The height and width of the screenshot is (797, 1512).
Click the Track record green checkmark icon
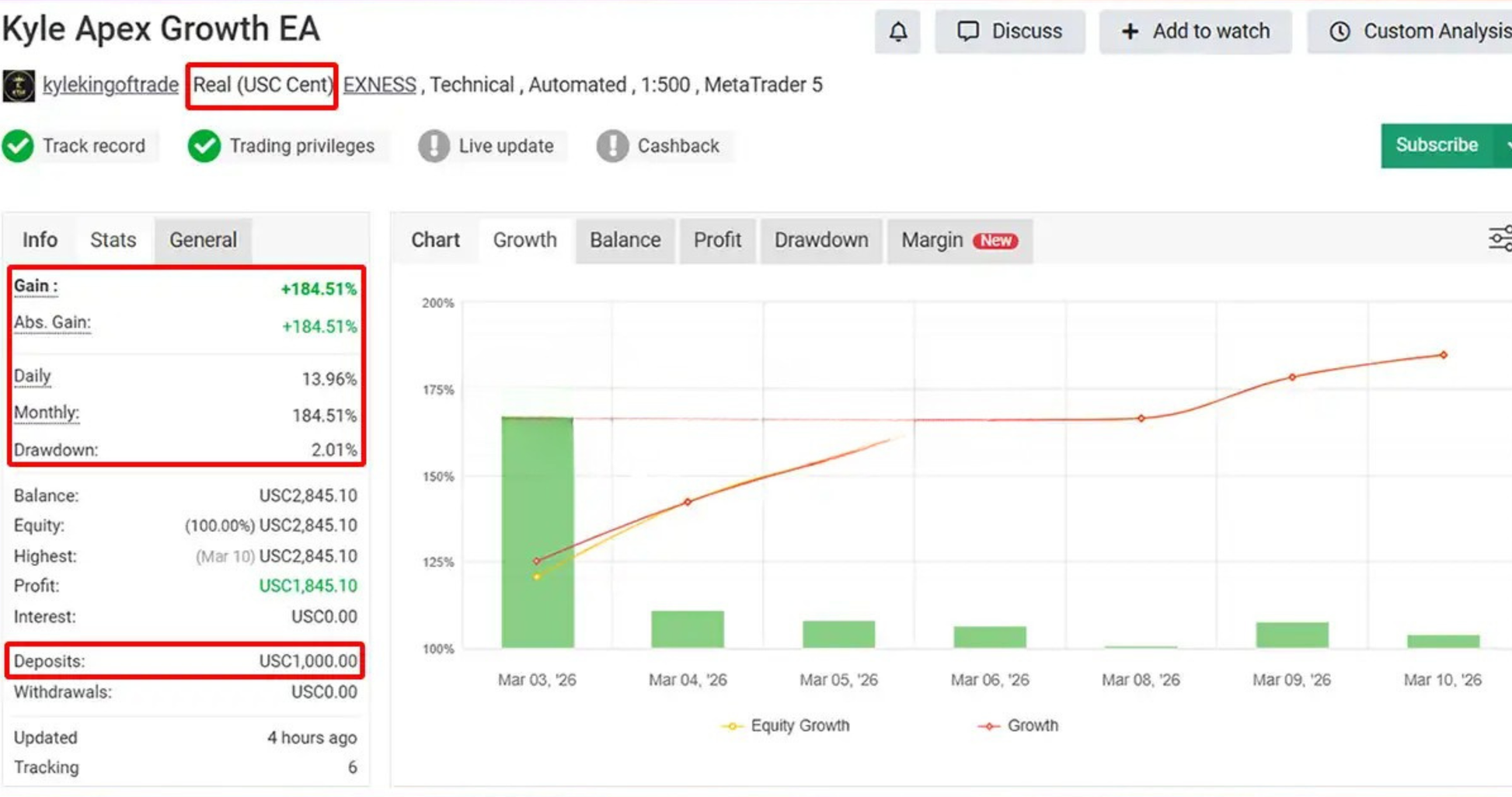pyautogui.click(x=18, y=146)
